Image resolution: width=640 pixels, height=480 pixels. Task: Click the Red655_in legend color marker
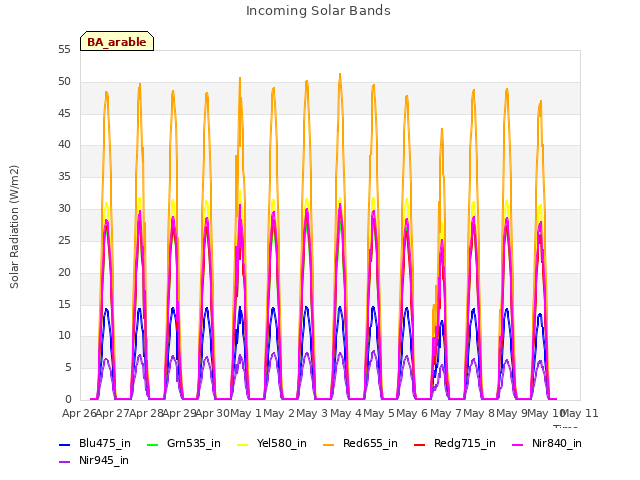329,445
